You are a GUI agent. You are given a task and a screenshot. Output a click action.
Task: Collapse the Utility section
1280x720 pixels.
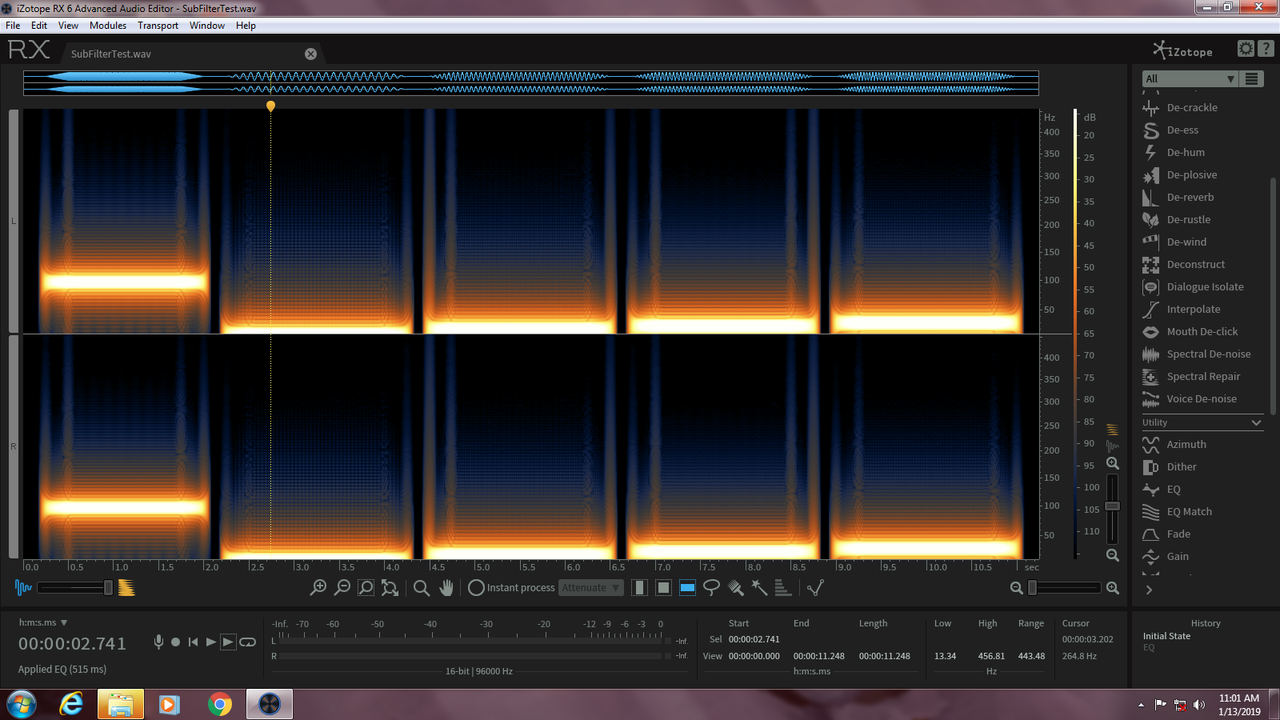1257,423
